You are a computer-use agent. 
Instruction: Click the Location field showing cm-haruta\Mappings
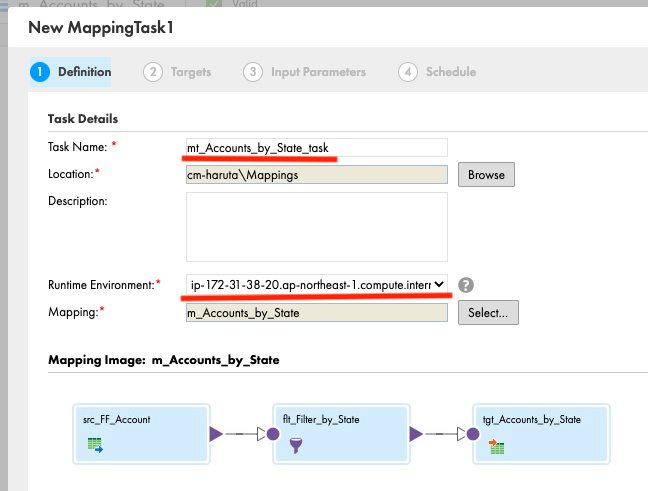click(317, 175)
